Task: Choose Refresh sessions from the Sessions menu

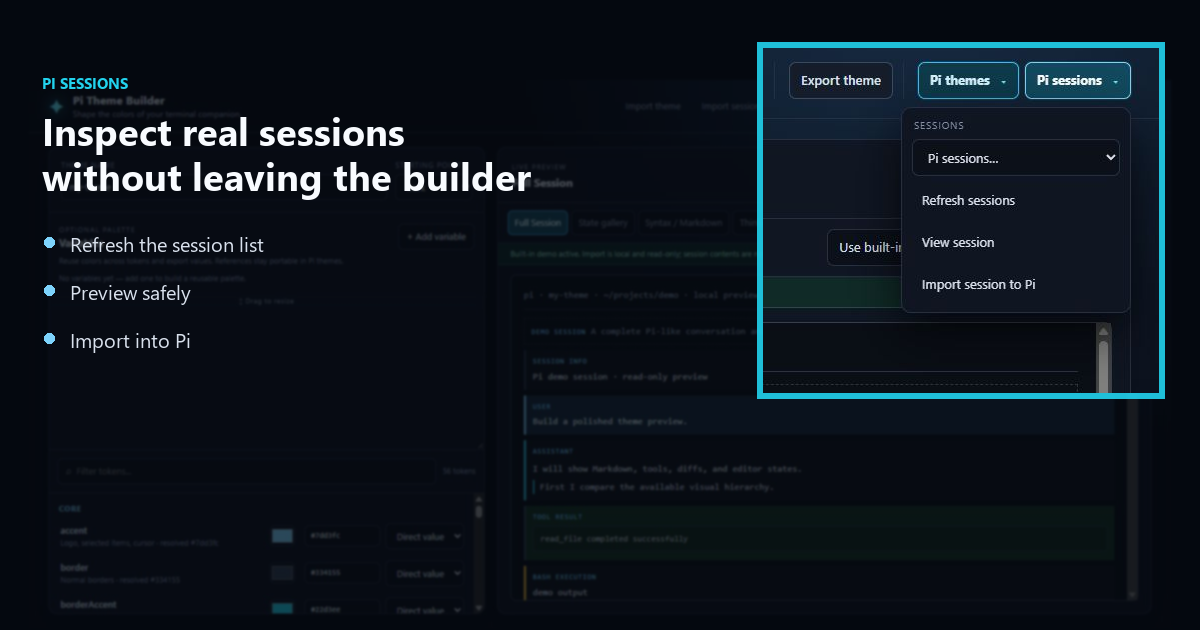Action: click(1015, 200)
